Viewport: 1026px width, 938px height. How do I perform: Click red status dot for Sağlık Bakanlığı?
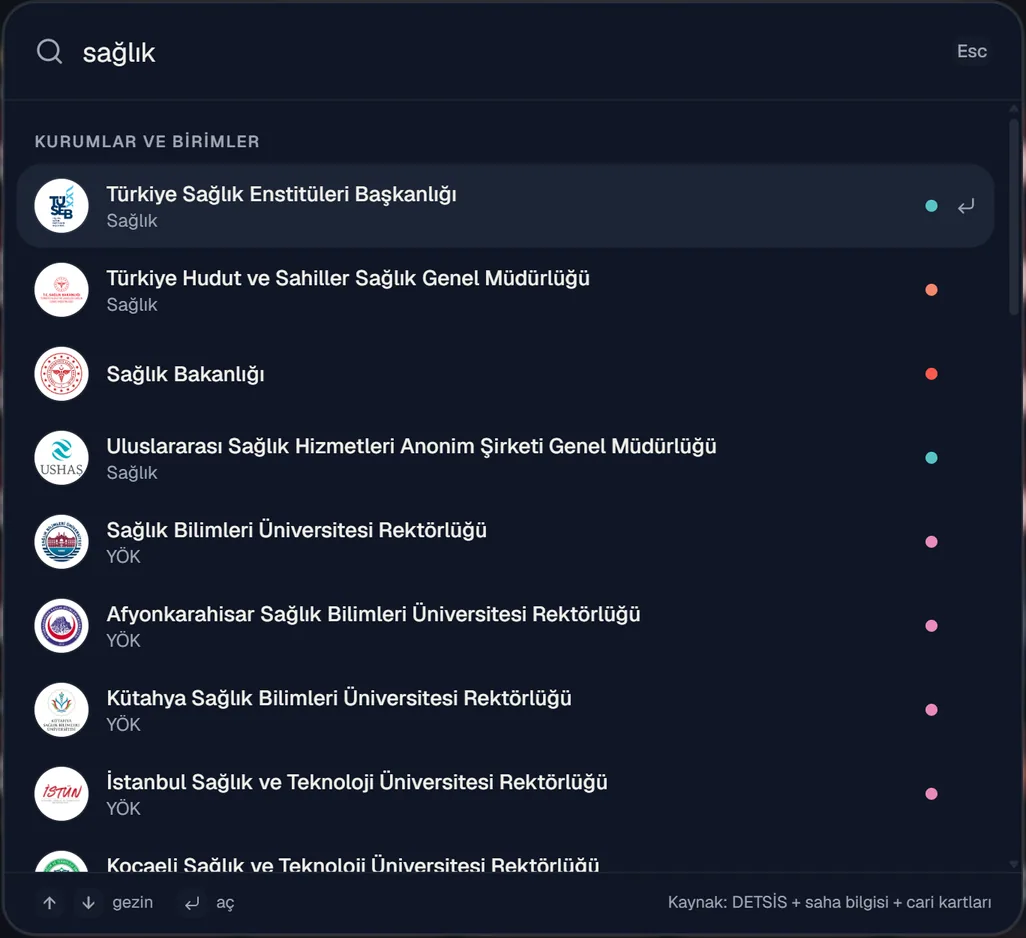pyautogui.click(x=931, y=374)
